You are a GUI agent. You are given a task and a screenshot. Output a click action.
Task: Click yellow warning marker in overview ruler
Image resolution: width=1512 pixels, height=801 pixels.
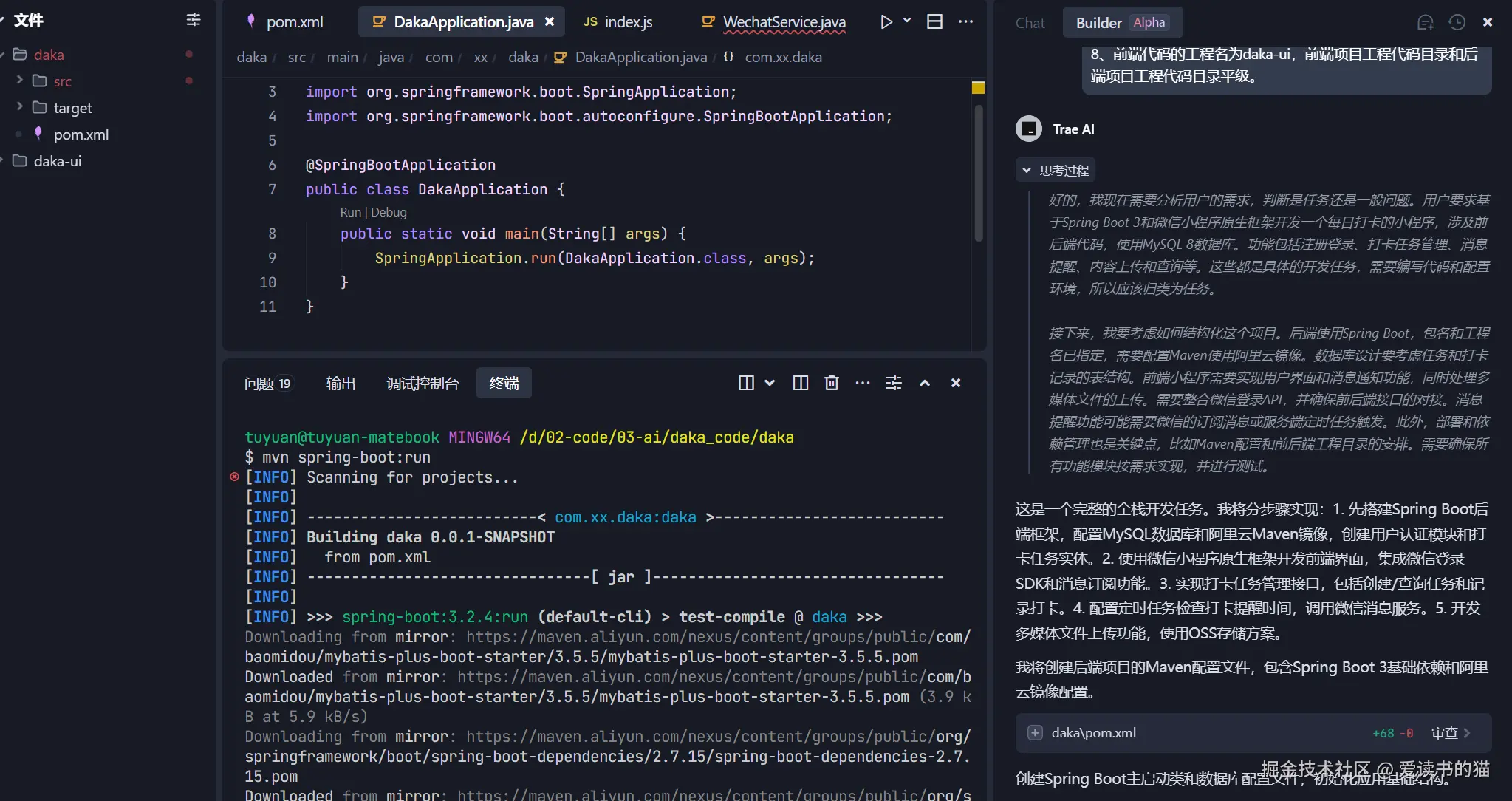[978, 88]
